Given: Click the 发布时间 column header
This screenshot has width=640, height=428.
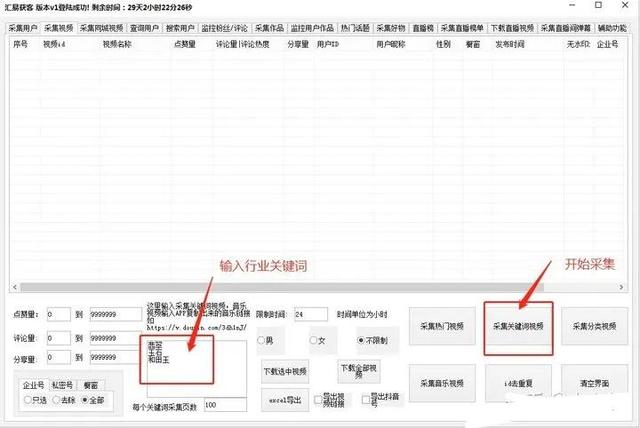Looking at the screenshot, I should tap(510, 44).
